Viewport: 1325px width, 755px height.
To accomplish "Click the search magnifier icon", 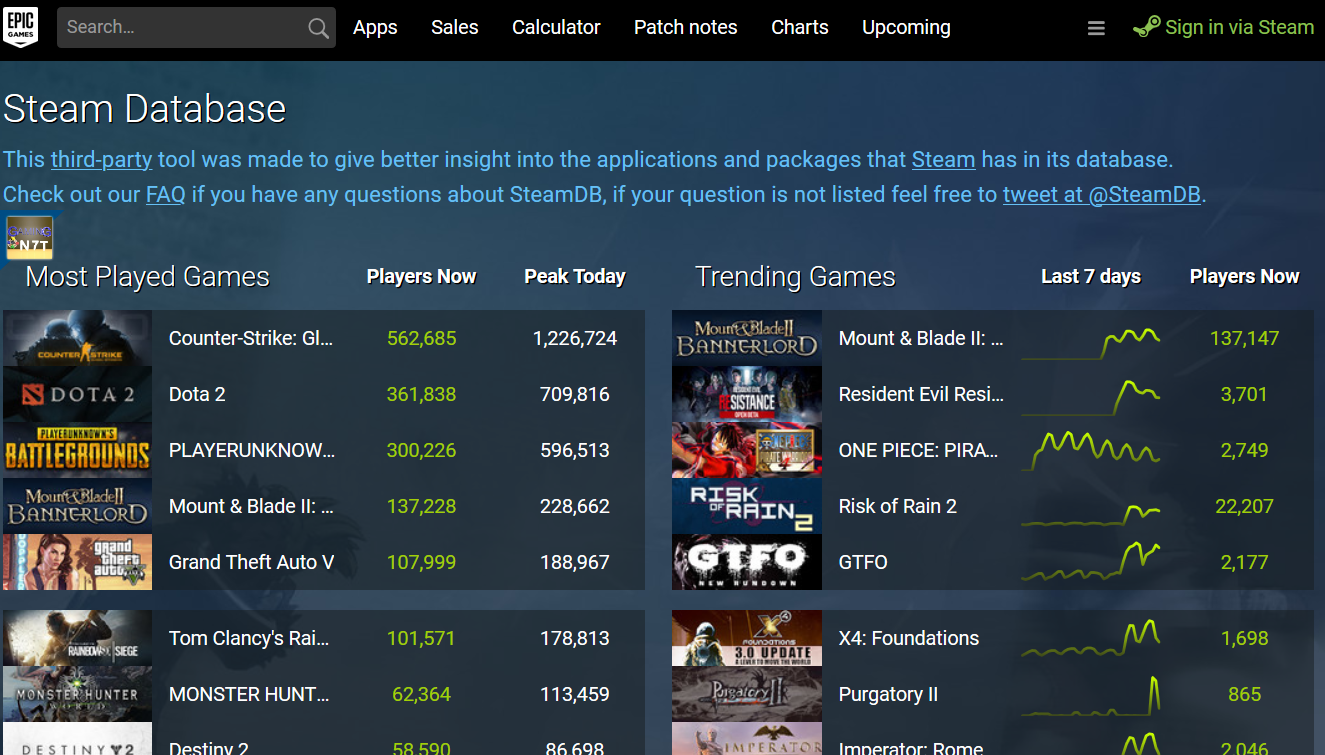I will (318, 28).
